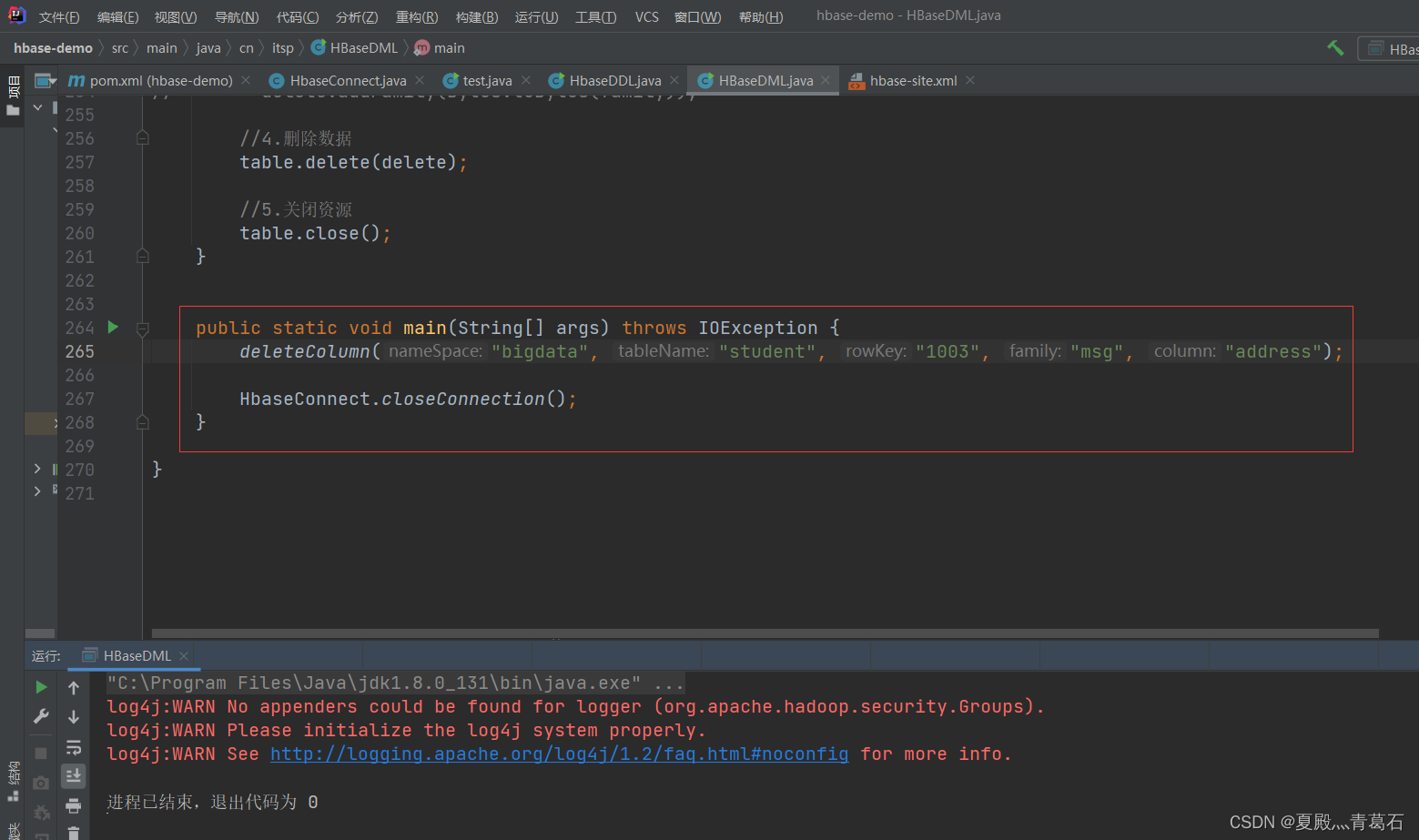The width and height of the screenshot is (1419, 840).
Task: Click the stop process square in the Run panel
Action: (x=41, y=753)
